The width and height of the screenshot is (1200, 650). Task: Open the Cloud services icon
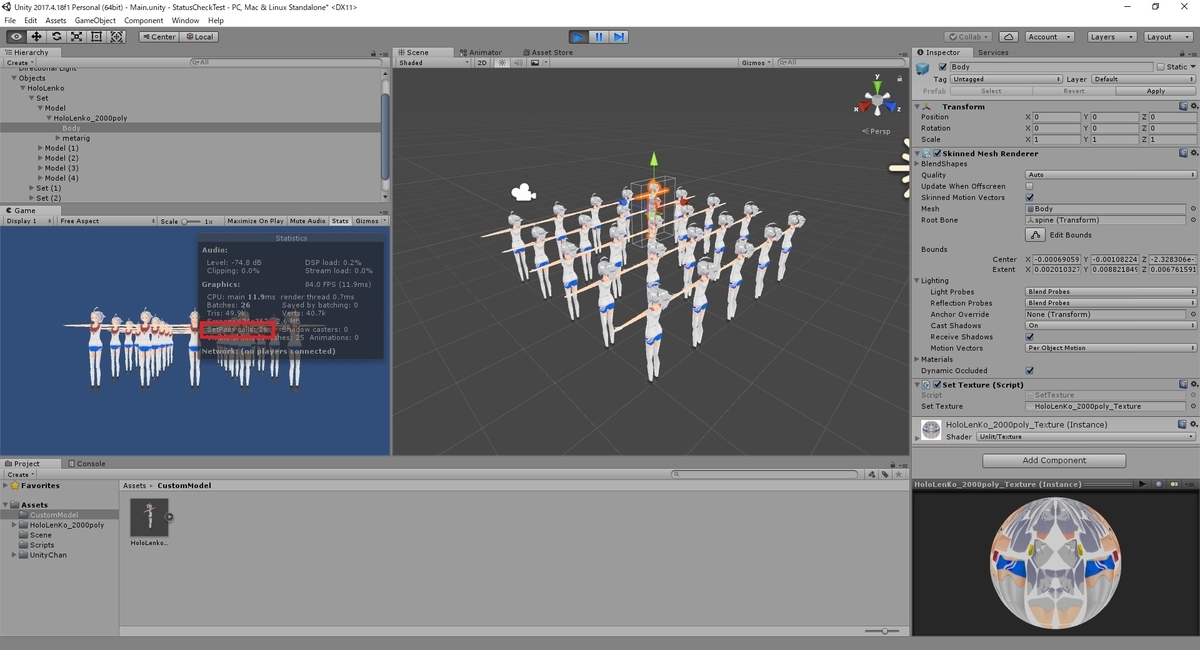click(x=1009, y=37)
